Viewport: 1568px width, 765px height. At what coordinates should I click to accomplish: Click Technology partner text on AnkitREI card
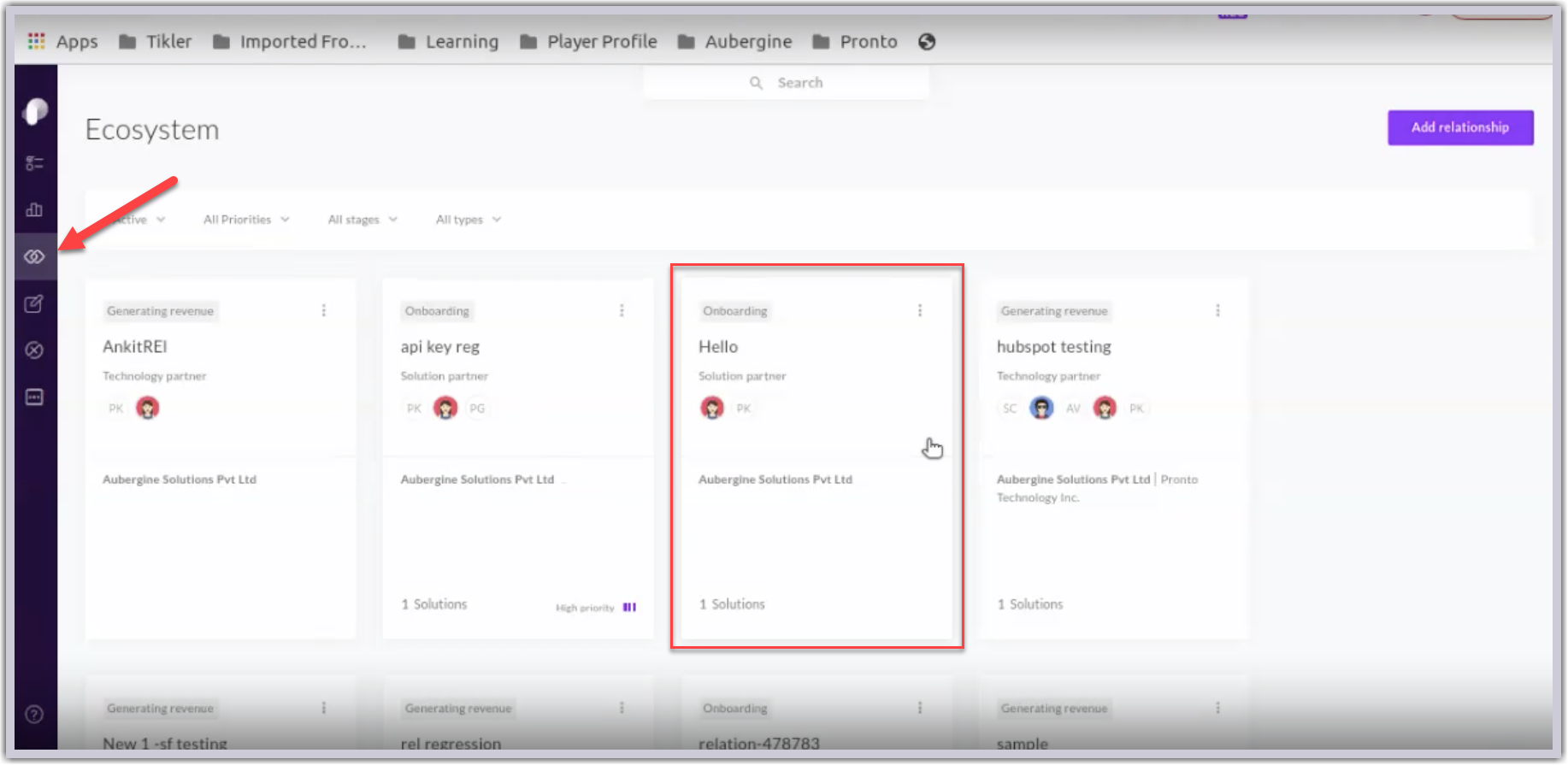(155, 376)
